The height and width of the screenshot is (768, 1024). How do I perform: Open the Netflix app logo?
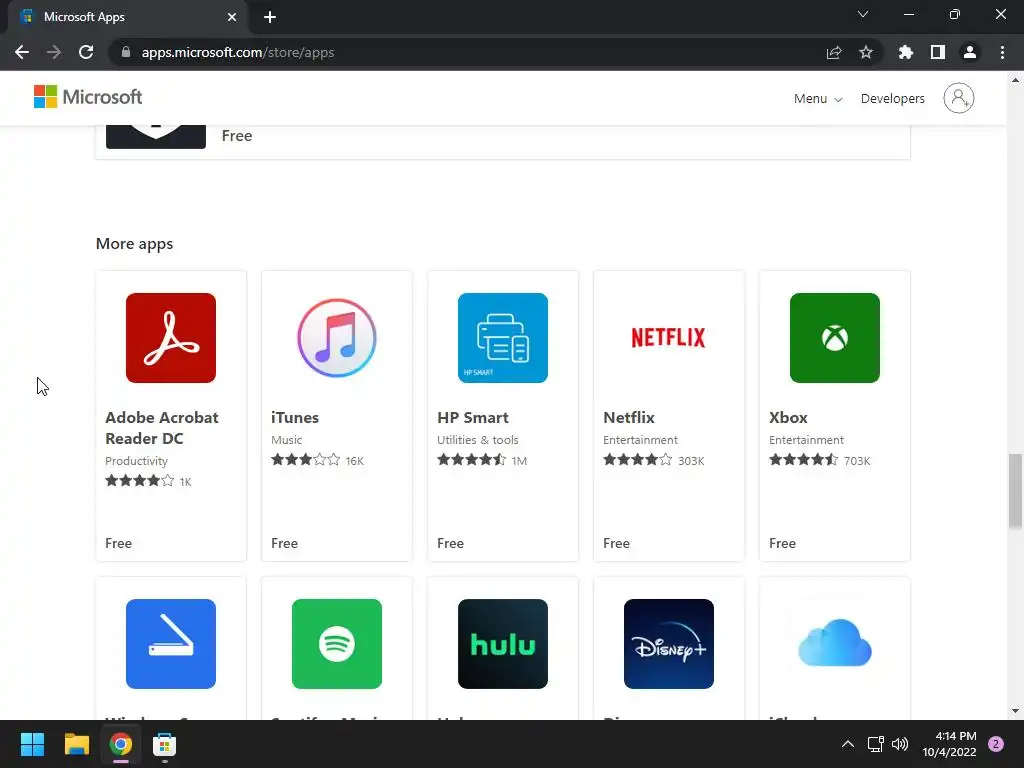(668, 338)
